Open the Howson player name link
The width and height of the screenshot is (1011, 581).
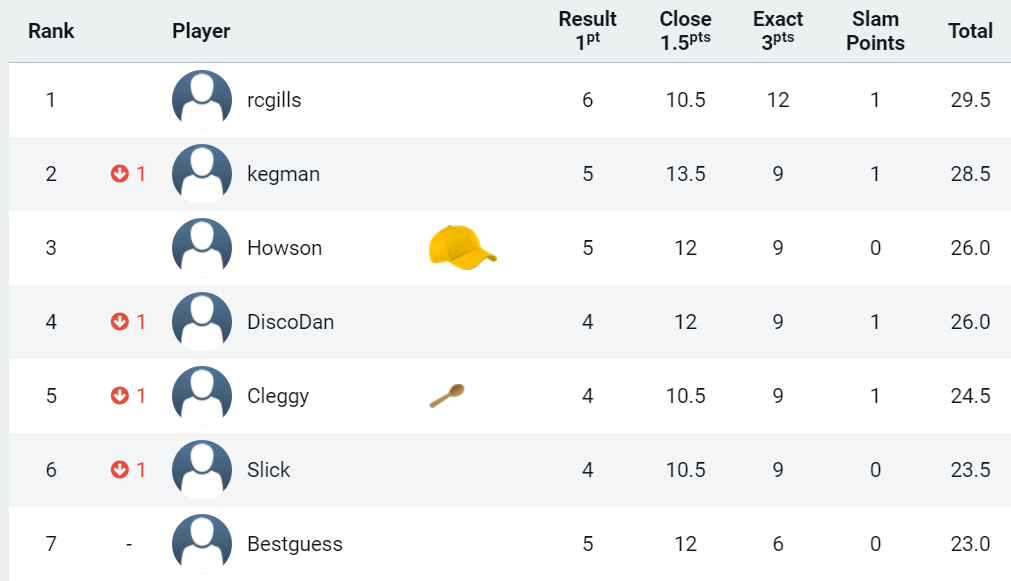coord(284,248)
